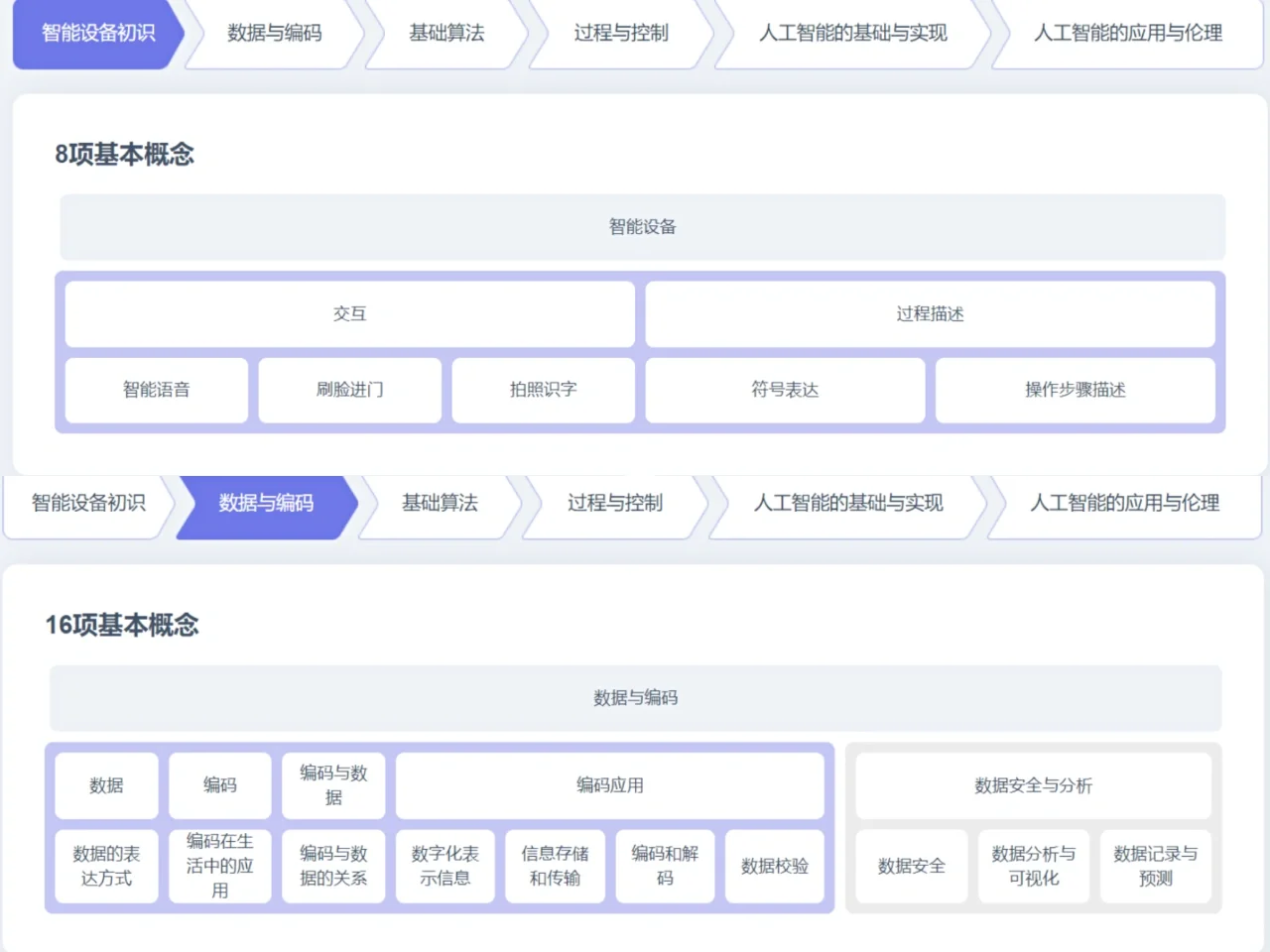The height and width of the screenshot is (952, 1270).
Task: Select the highlighted 智能设备初识 tab
Action: click(98, 33)
